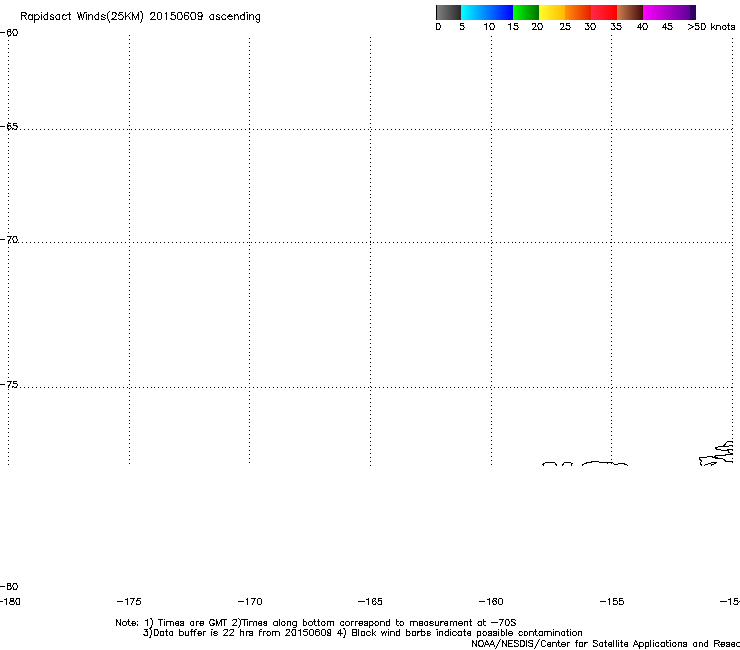Click the '20' legend scale label
The height and width of the screenshot is (650, 740).
(537, 27)
